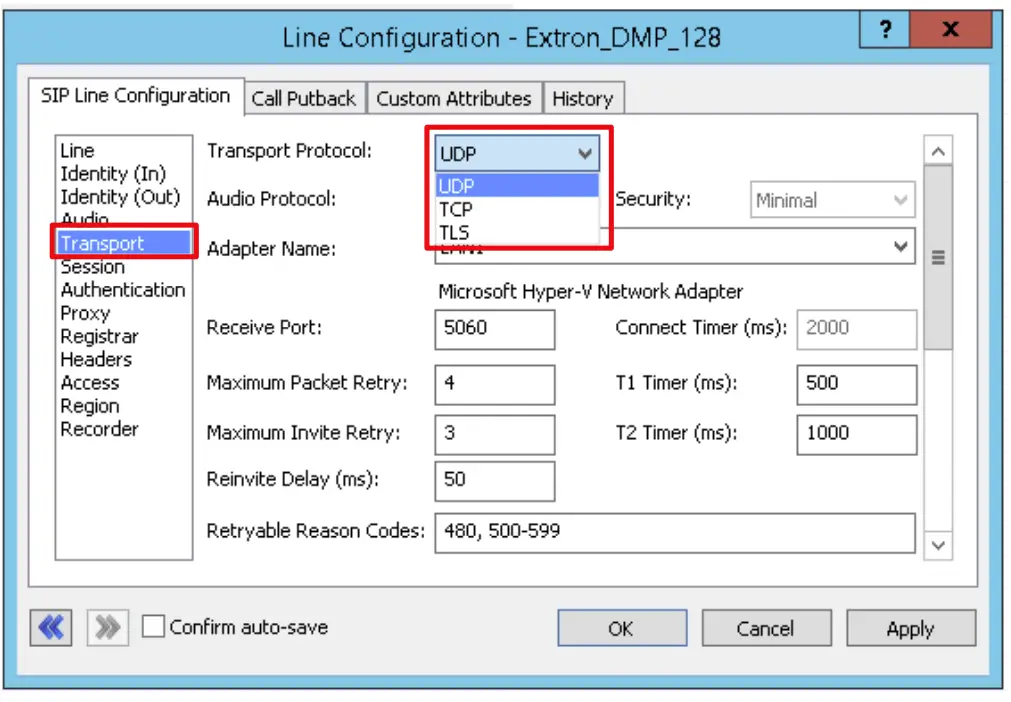This screenshot has height=702, width=1011.
Task: Click the Receive Port field
Action: point(495,329)
